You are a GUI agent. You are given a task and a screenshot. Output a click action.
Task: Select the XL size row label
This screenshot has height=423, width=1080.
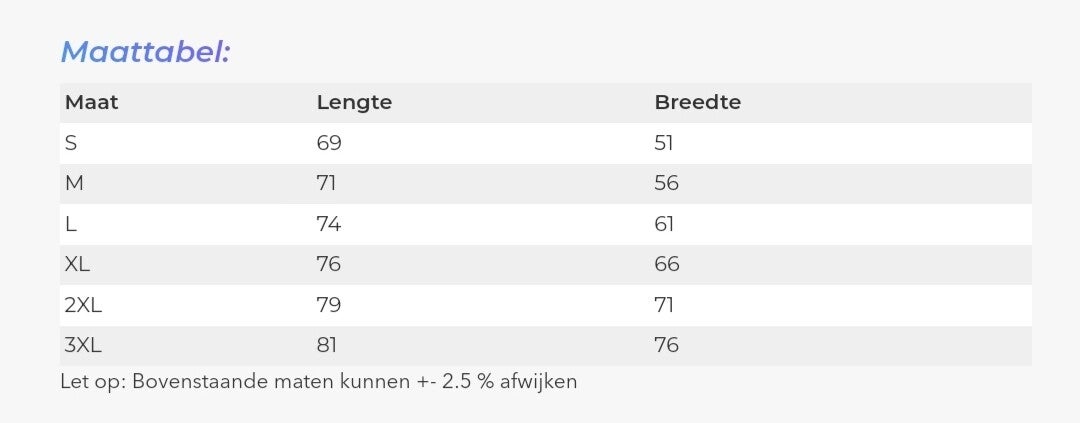(77, 265)
